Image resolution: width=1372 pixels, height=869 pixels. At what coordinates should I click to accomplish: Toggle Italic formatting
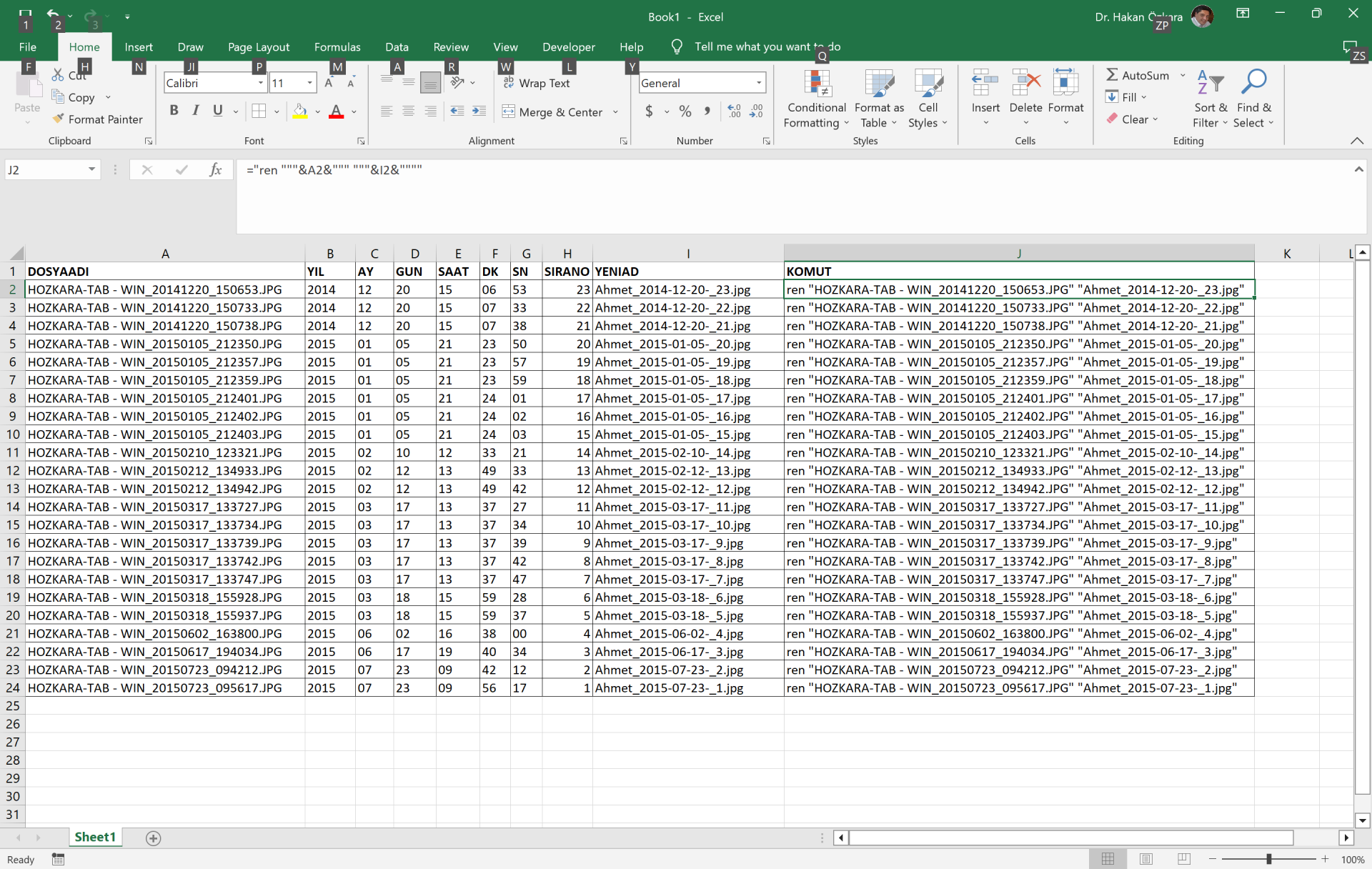[x=195, y=111]
